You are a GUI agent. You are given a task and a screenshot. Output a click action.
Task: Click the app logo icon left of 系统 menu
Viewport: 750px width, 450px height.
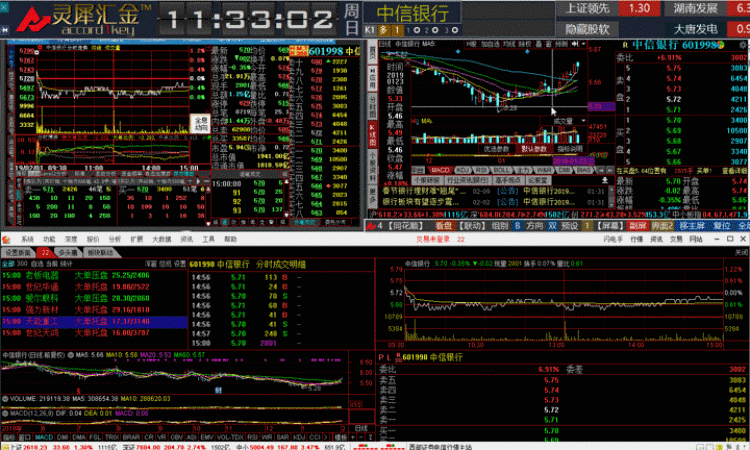tap(6, 239)
